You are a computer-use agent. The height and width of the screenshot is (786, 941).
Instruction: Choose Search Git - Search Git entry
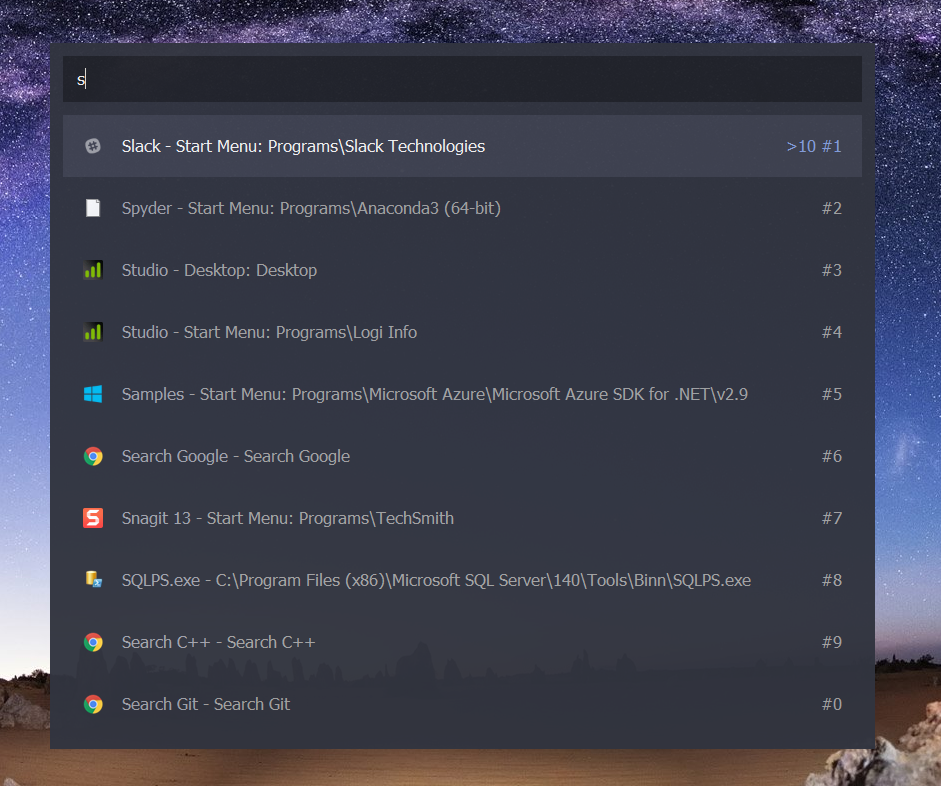[x=462, y=704]
